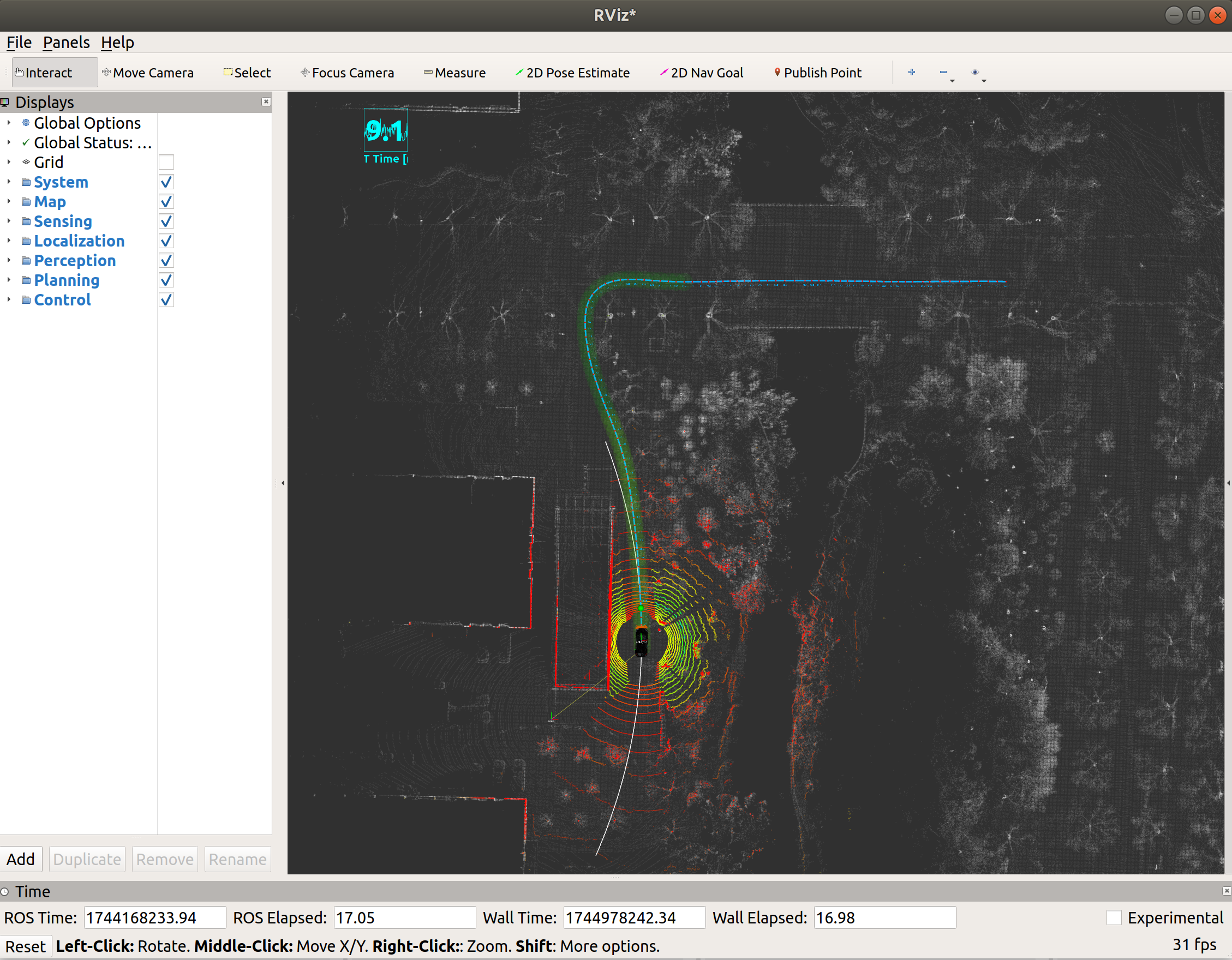
Task: Select the 2D Nav Goal tool
Action: pyautogui.click(x=701, y=73)
